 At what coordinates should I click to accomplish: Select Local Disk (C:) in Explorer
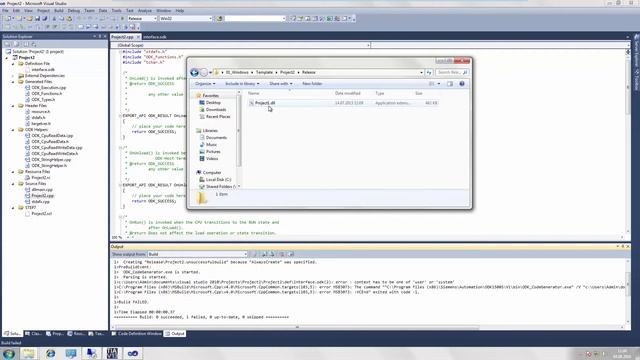(x=218, y=180)
